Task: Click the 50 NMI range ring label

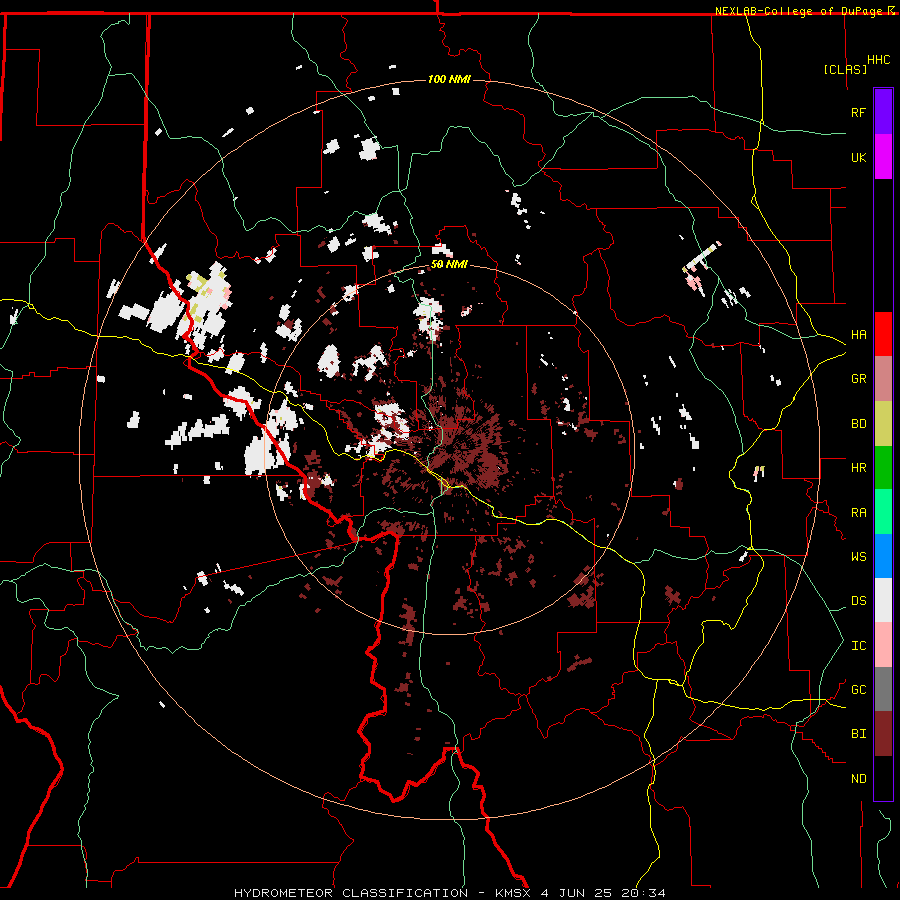Action: [449, 264]
